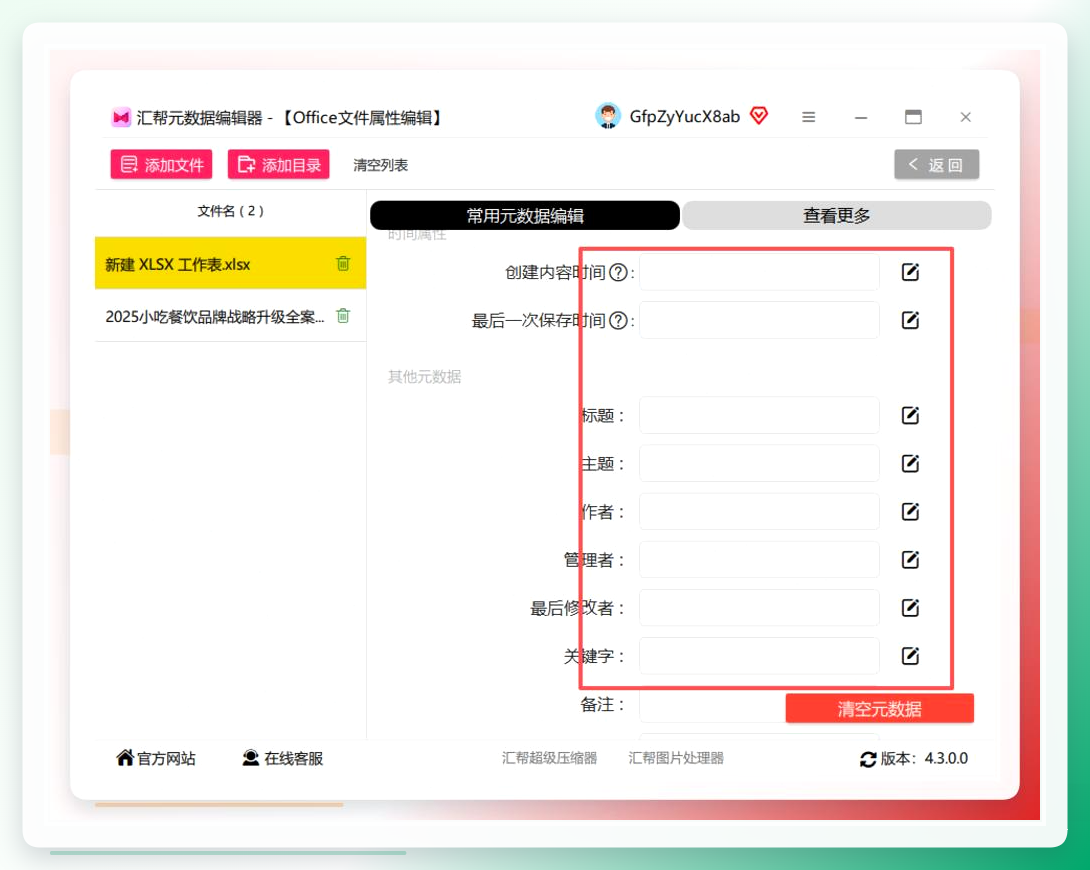Click the VIP diamond badge icon
The image size is (1090, 870).
pos(759,115)
